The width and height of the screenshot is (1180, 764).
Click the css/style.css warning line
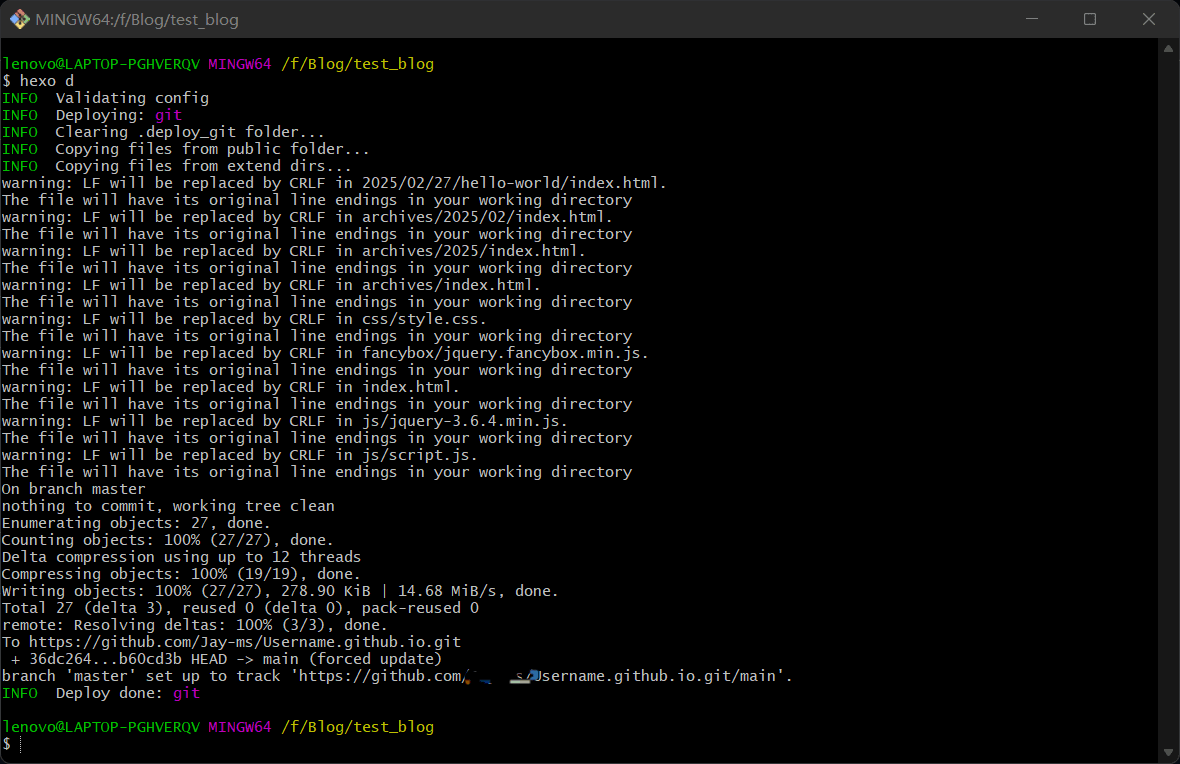coord(245,319)
